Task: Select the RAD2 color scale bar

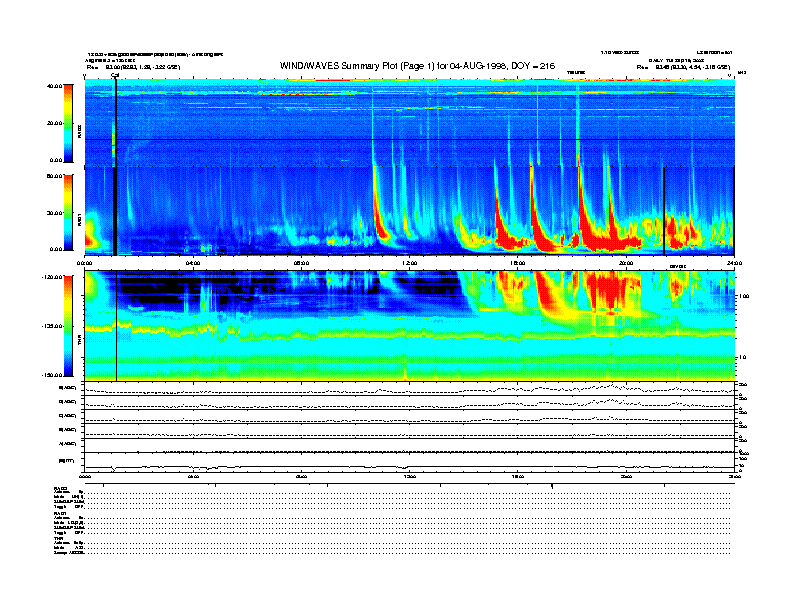Action: (x=68, y=123)
